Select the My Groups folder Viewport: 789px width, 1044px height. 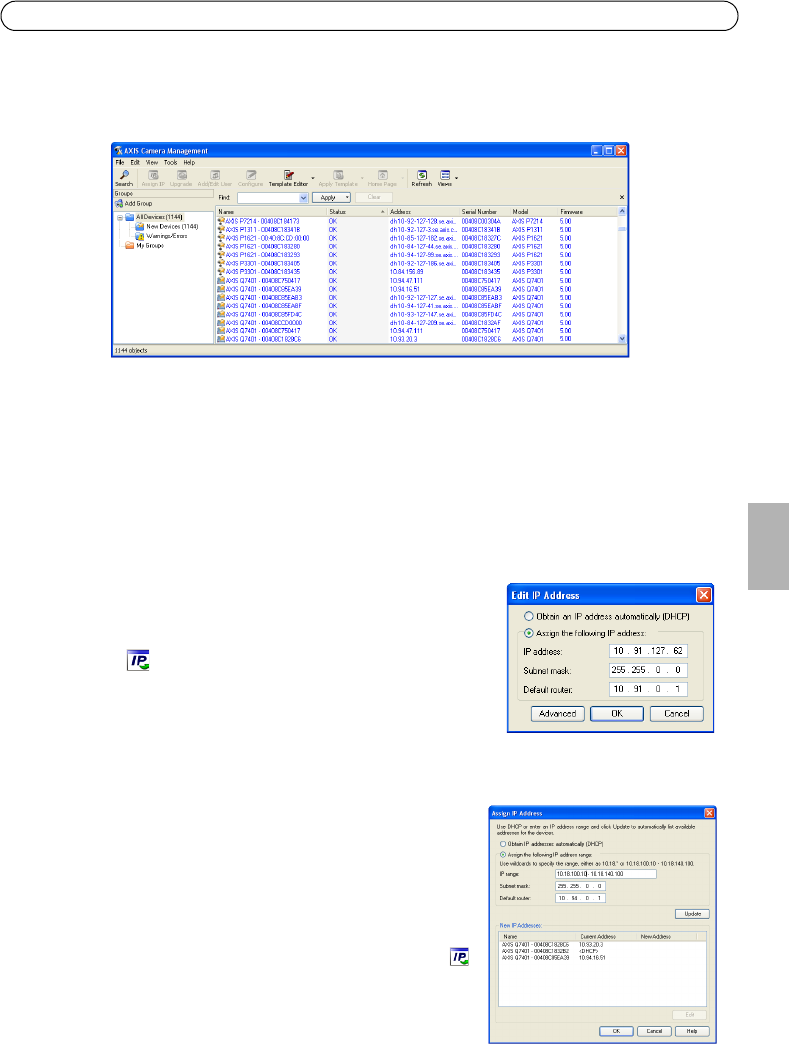pos(144,245)
